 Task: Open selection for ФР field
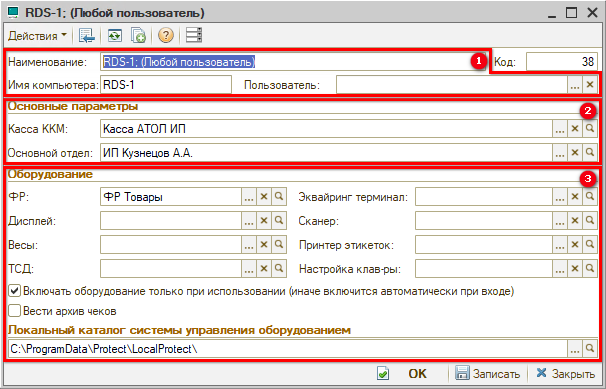click(x=249, y=197)
